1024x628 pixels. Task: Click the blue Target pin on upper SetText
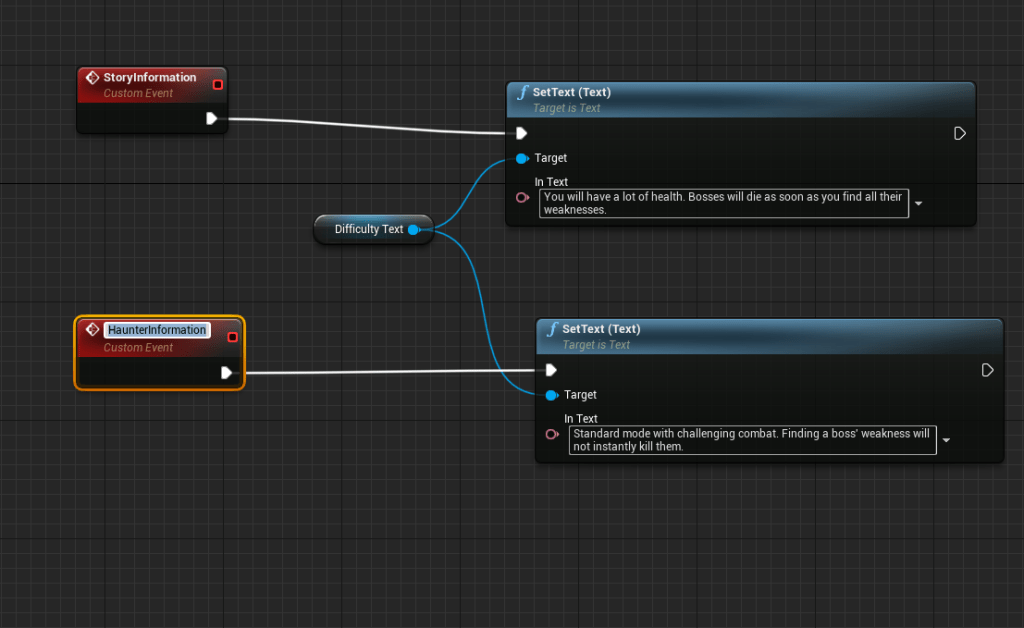click(x=521, y=158)
